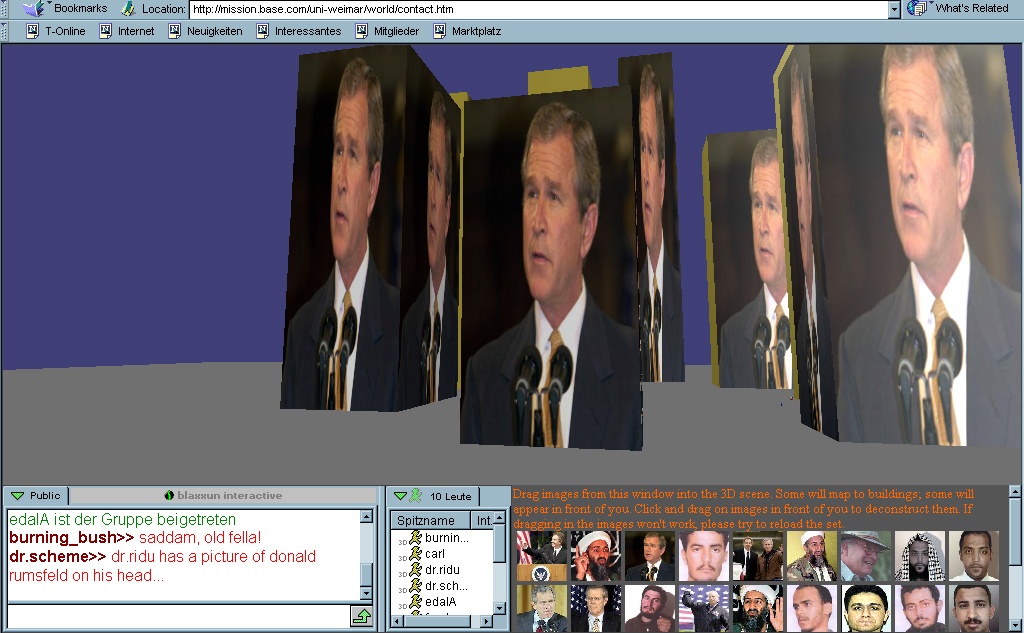Click inside the chat message input field

[176, 616]
